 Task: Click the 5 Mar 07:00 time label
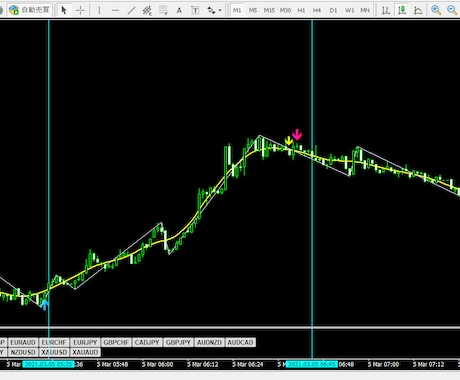tap(383, 364)
